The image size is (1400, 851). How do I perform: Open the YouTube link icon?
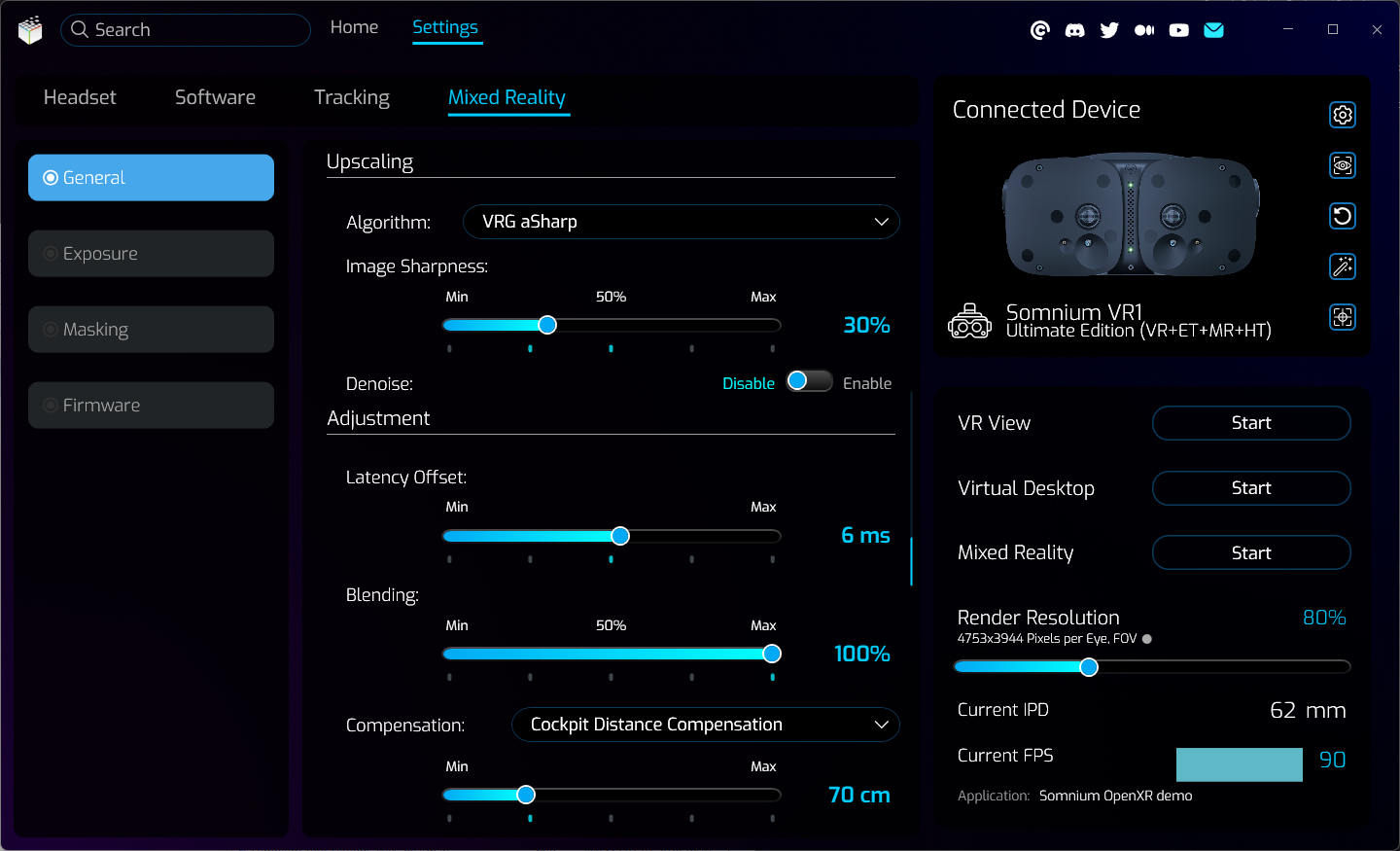[x=1178, y=30]
